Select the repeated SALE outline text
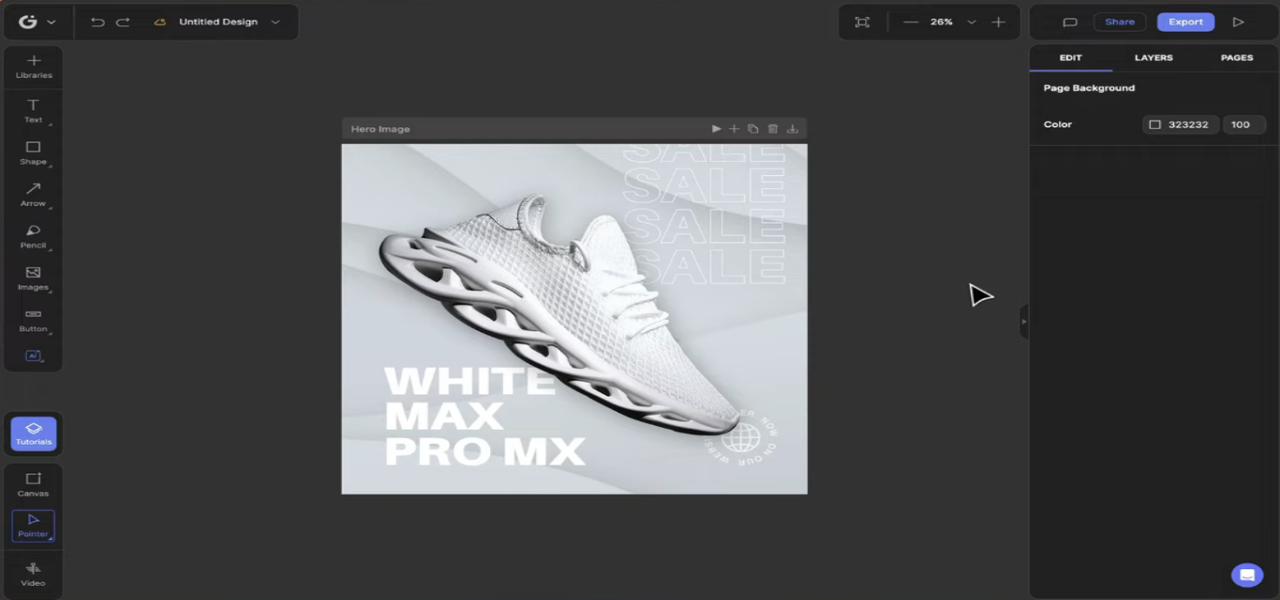Image resolution: width=1280 pixels, height=600 pixels. (704, 215)
